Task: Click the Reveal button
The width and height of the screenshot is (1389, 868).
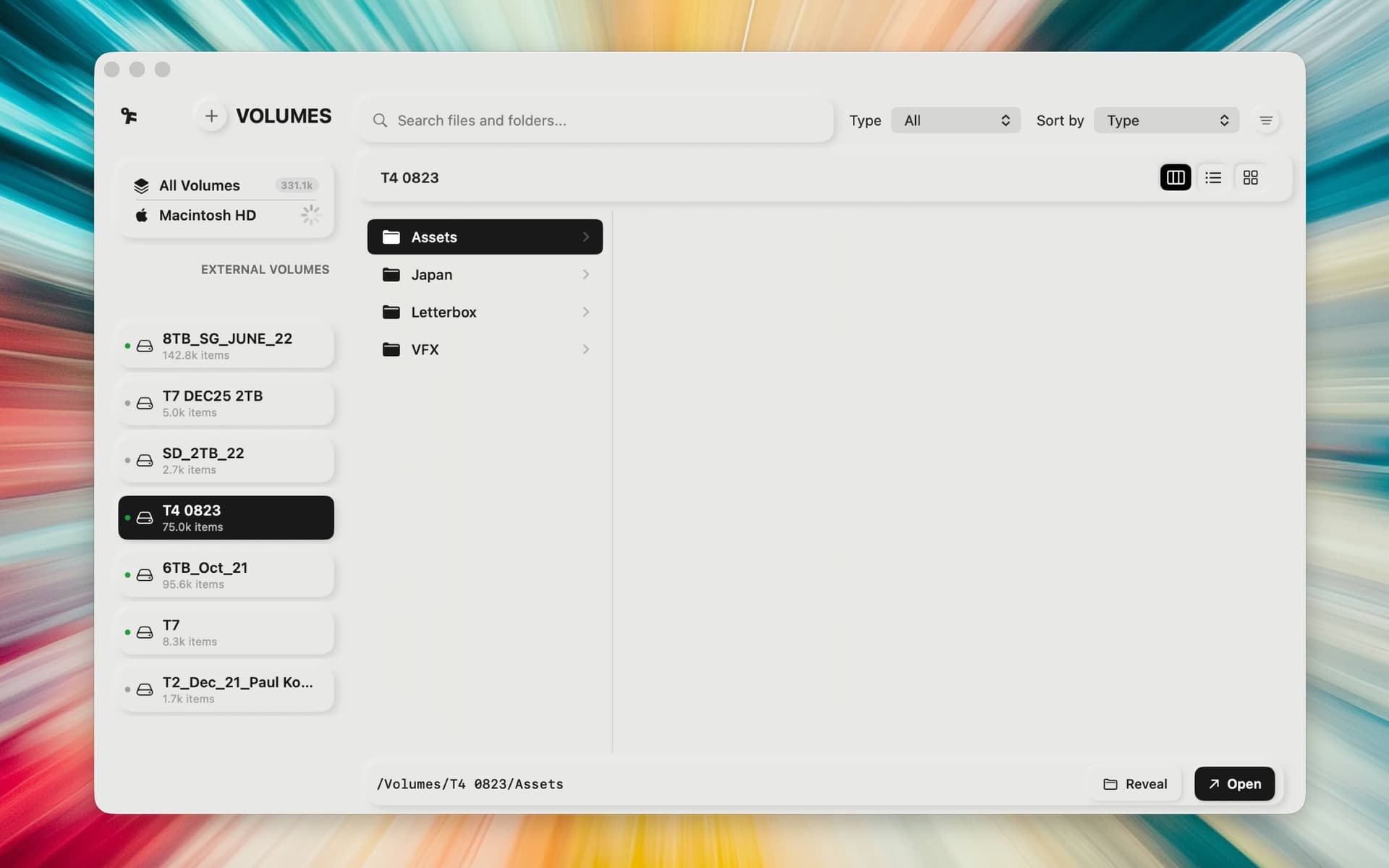Action: tap(1134, 783)
